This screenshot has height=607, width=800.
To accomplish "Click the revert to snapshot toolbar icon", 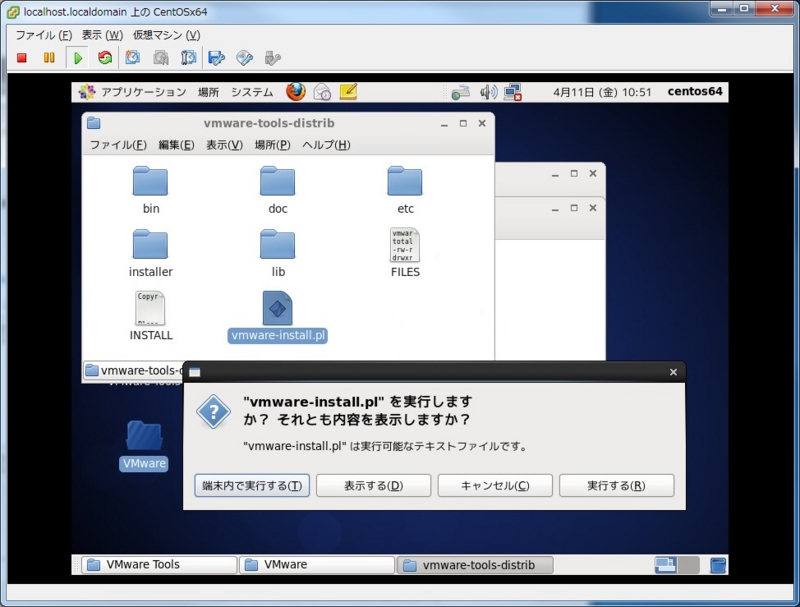I will pyautogui.click(x=161, y=58).
